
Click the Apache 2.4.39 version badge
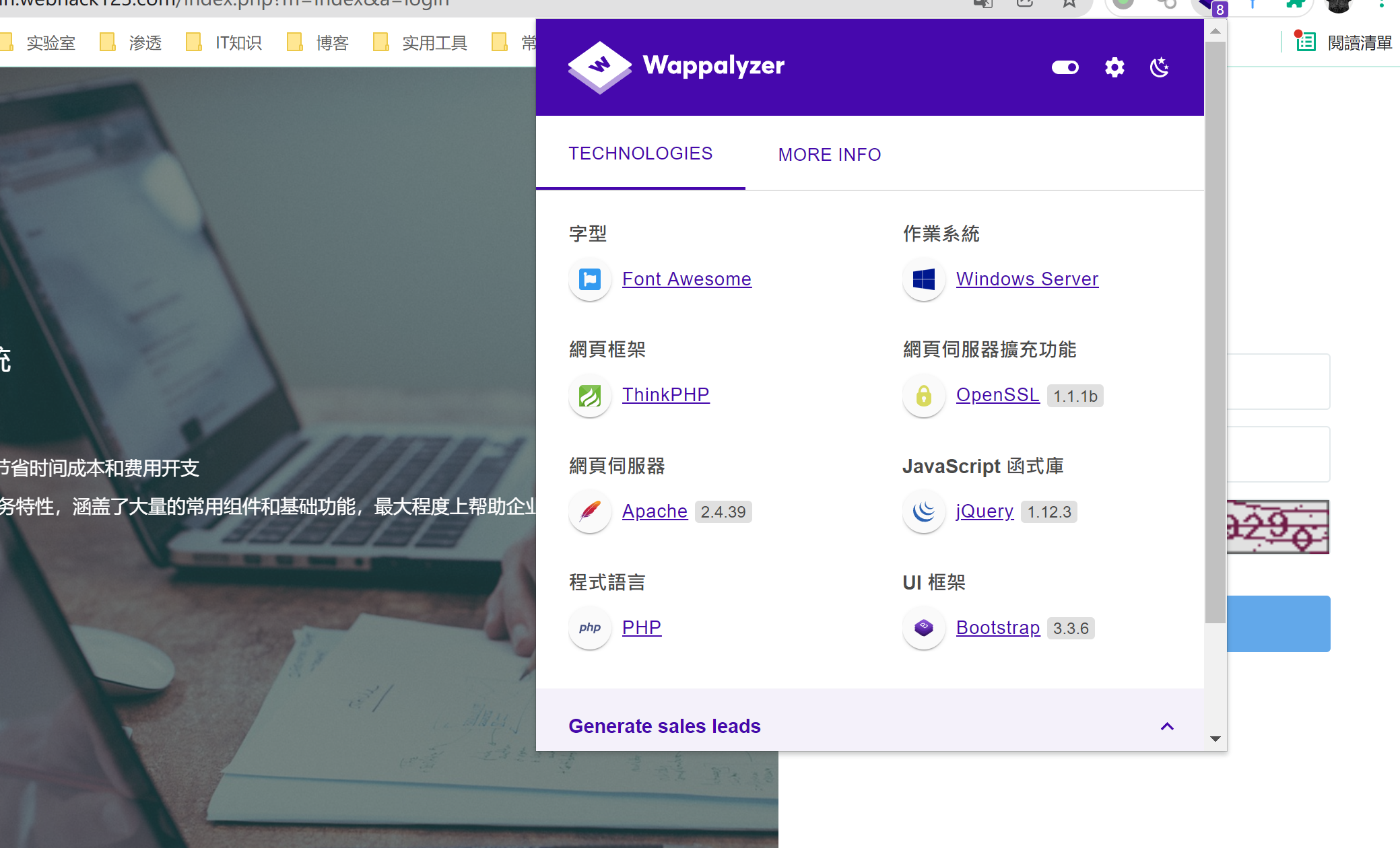coord(723,512)
